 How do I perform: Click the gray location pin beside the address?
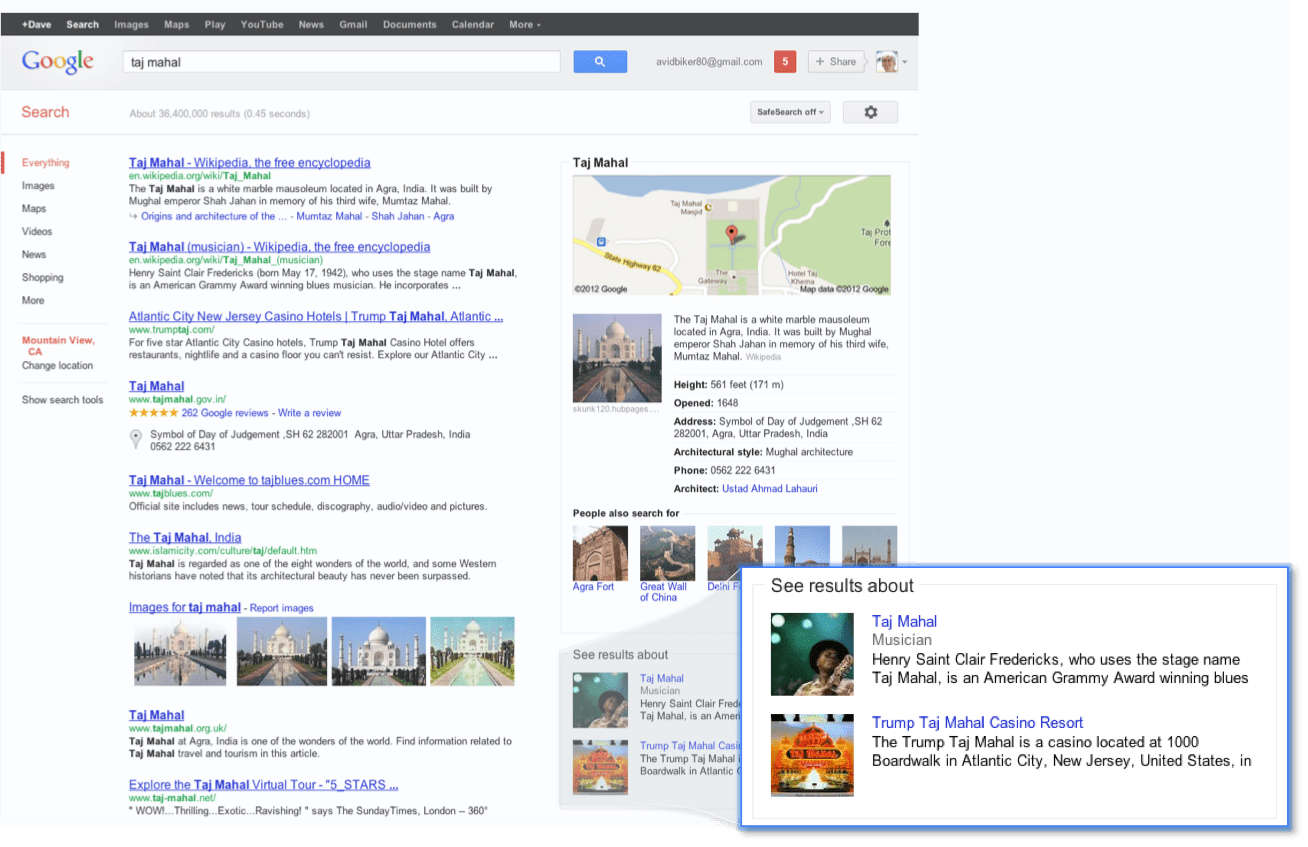pos(135,439)
